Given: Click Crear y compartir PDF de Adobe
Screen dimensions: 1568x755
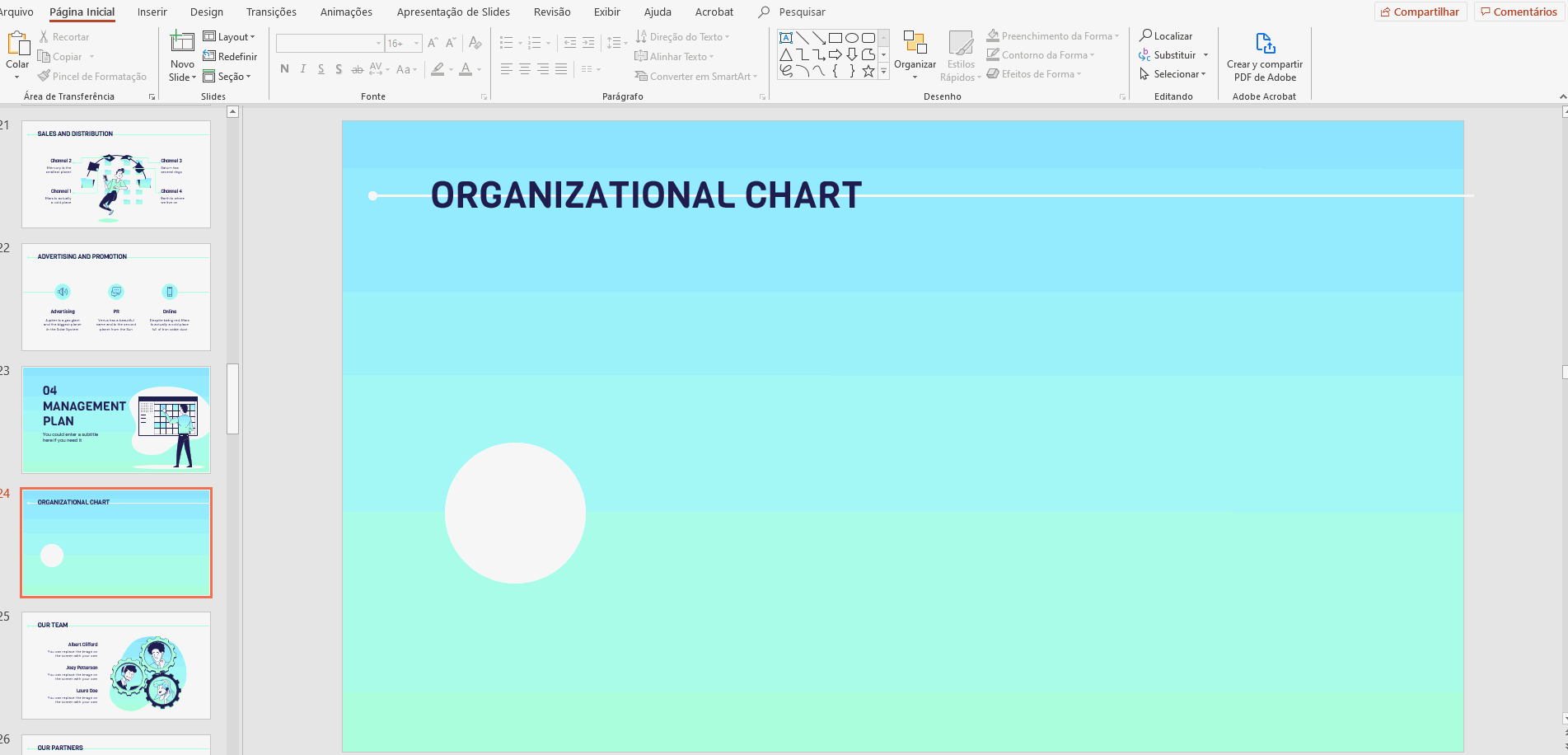Looking at the screenshot, I should point(1264,56).
